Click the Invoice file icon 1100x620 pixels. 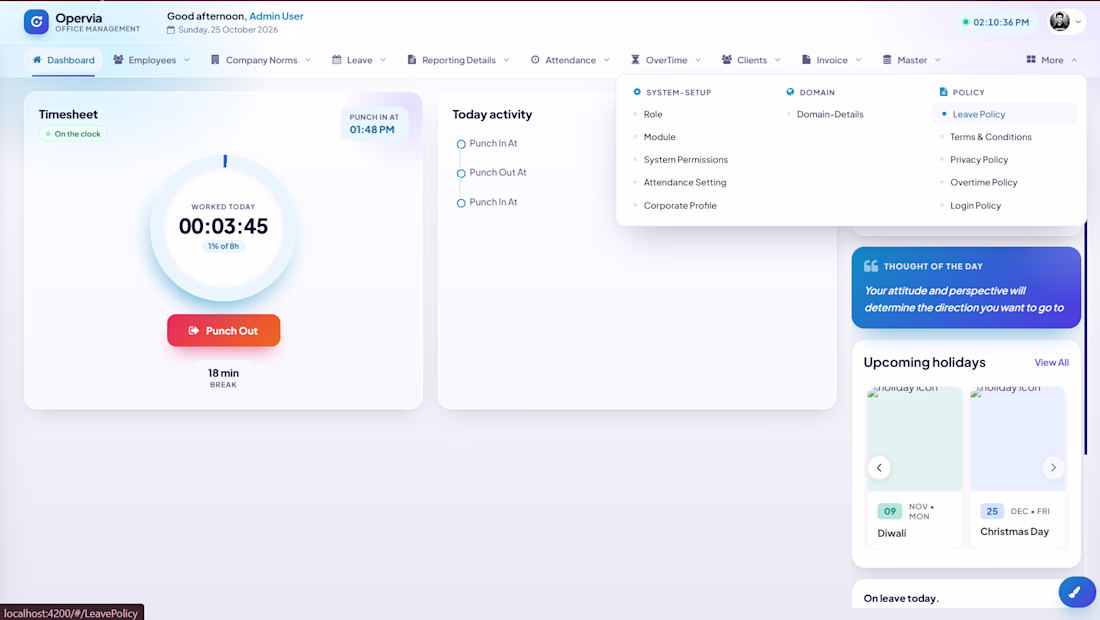pyautogui.click(x=807, y=60)
